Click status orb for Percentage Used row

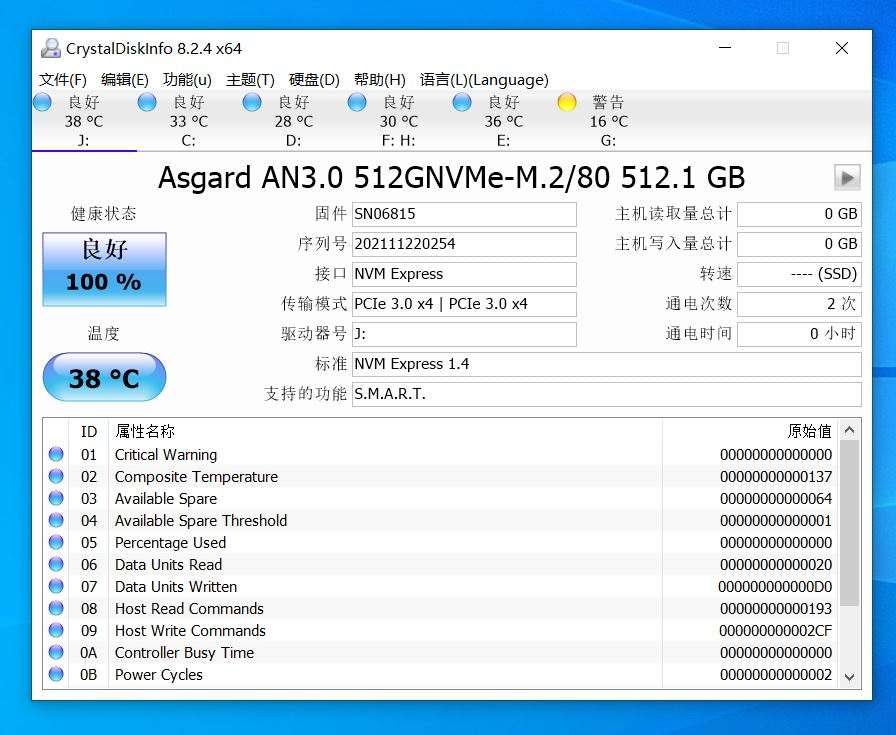click(x=56, y=542)
